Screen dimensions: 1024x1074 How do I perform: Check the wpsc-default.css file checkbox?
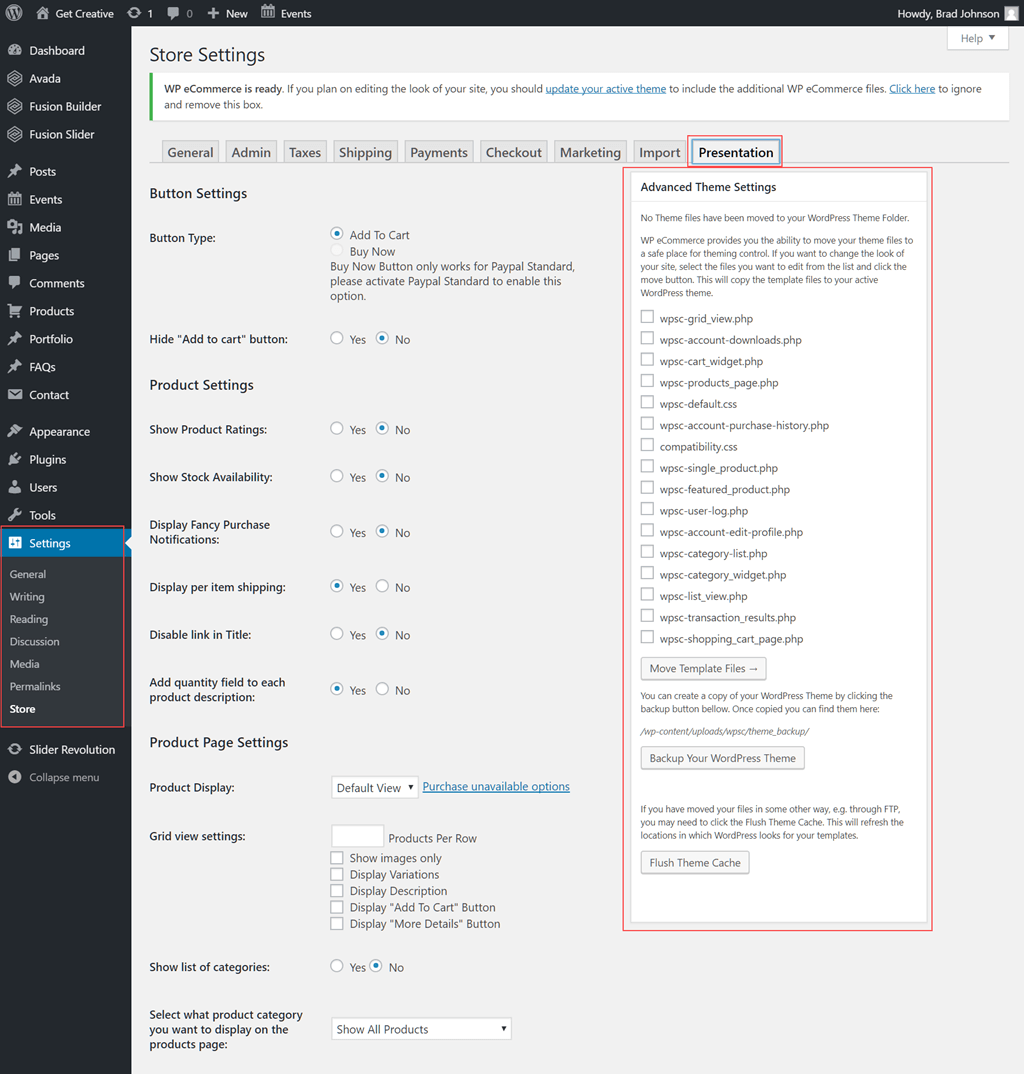click(x=647, y=402)
